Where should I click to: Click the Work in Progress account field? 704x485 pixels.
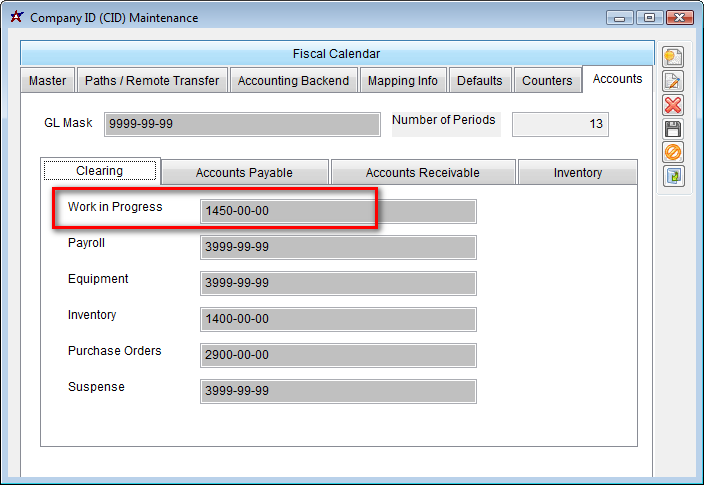tap(338, 211)
